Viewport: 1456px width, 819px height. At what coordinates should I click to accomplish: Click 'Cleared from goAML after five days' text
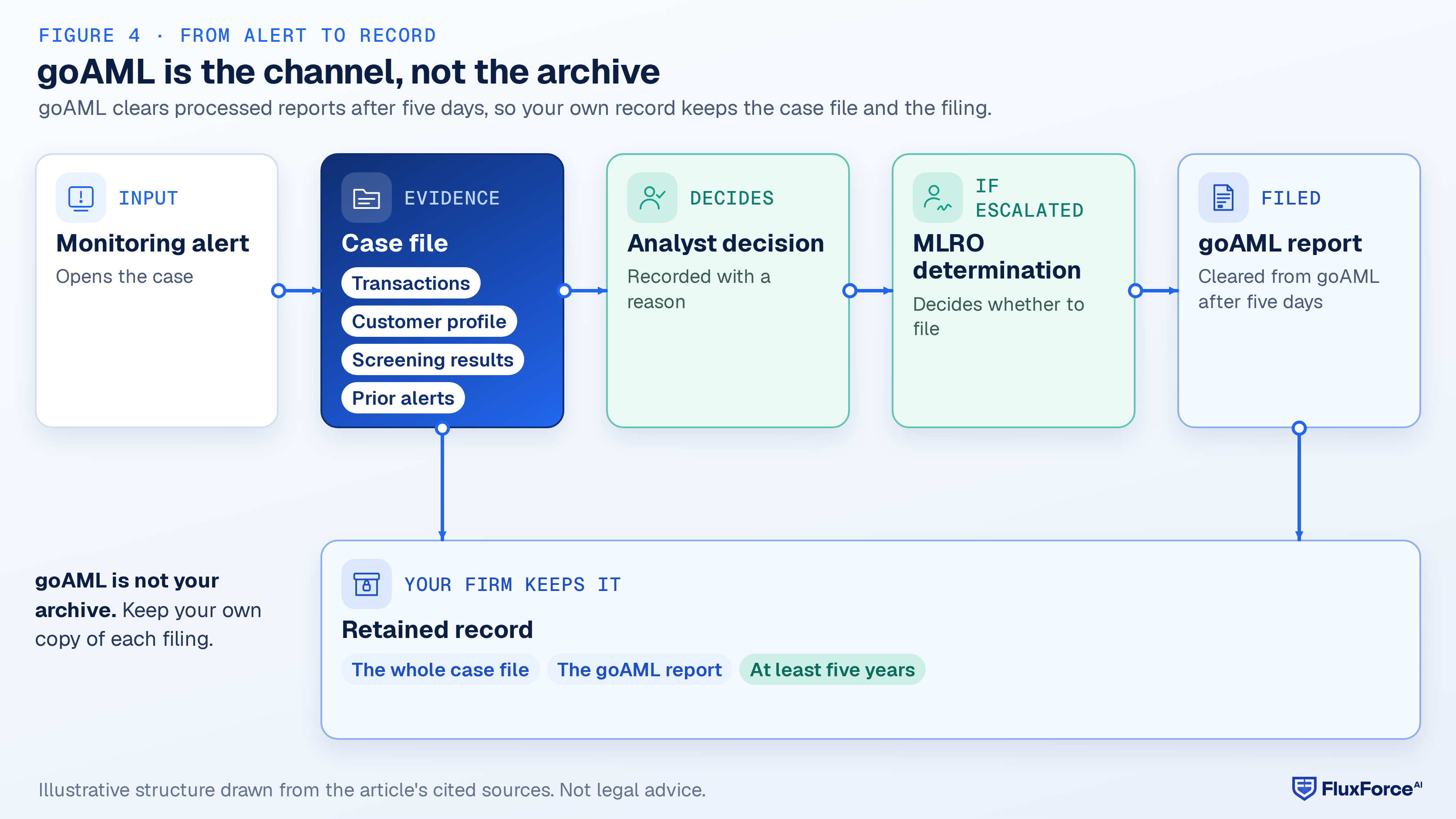click(x=1288, y=289)
